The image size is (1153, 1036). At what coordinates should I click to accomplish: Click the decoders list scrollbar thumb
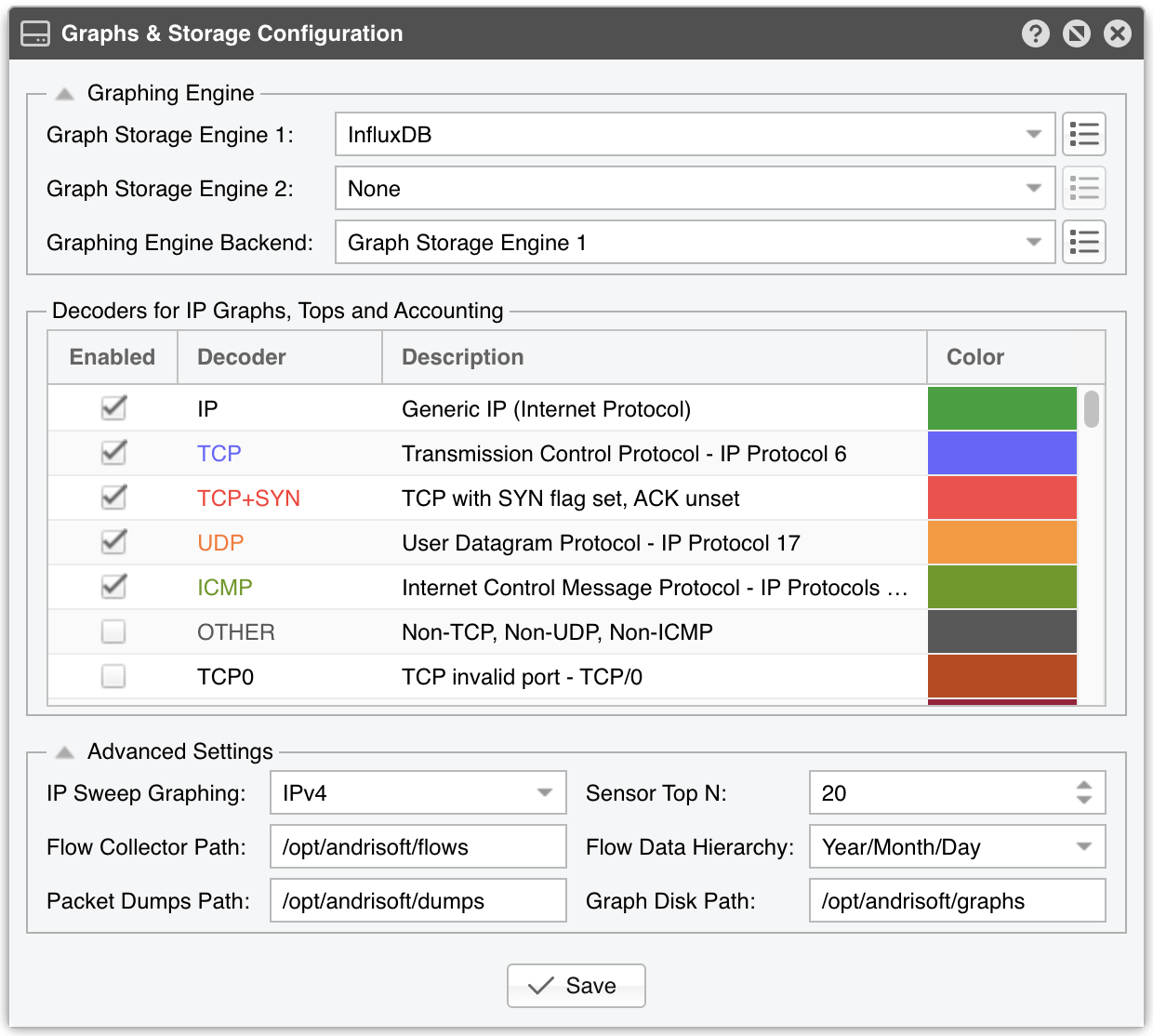[1092, 409]
